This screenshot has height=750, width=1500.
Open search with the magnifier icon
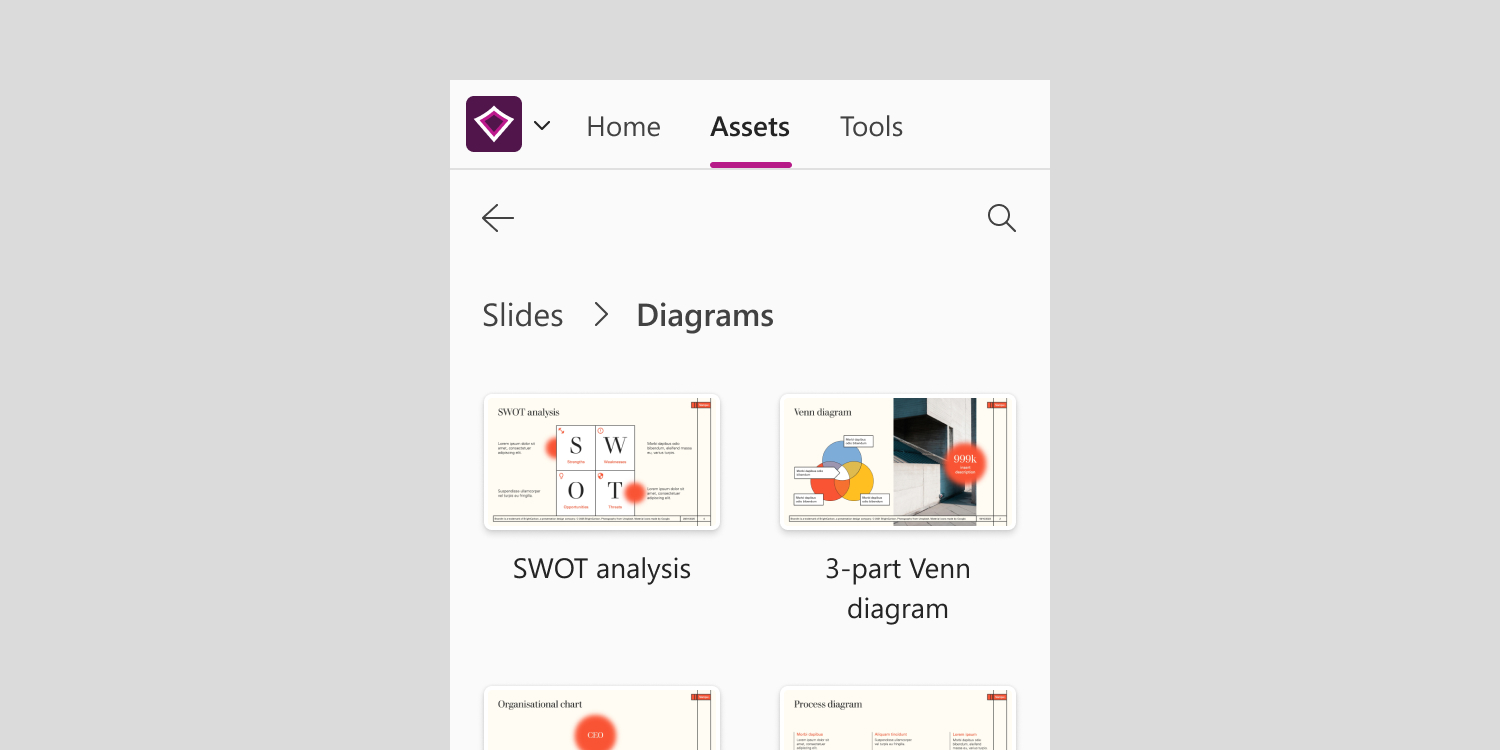[x=1001, y=218]
